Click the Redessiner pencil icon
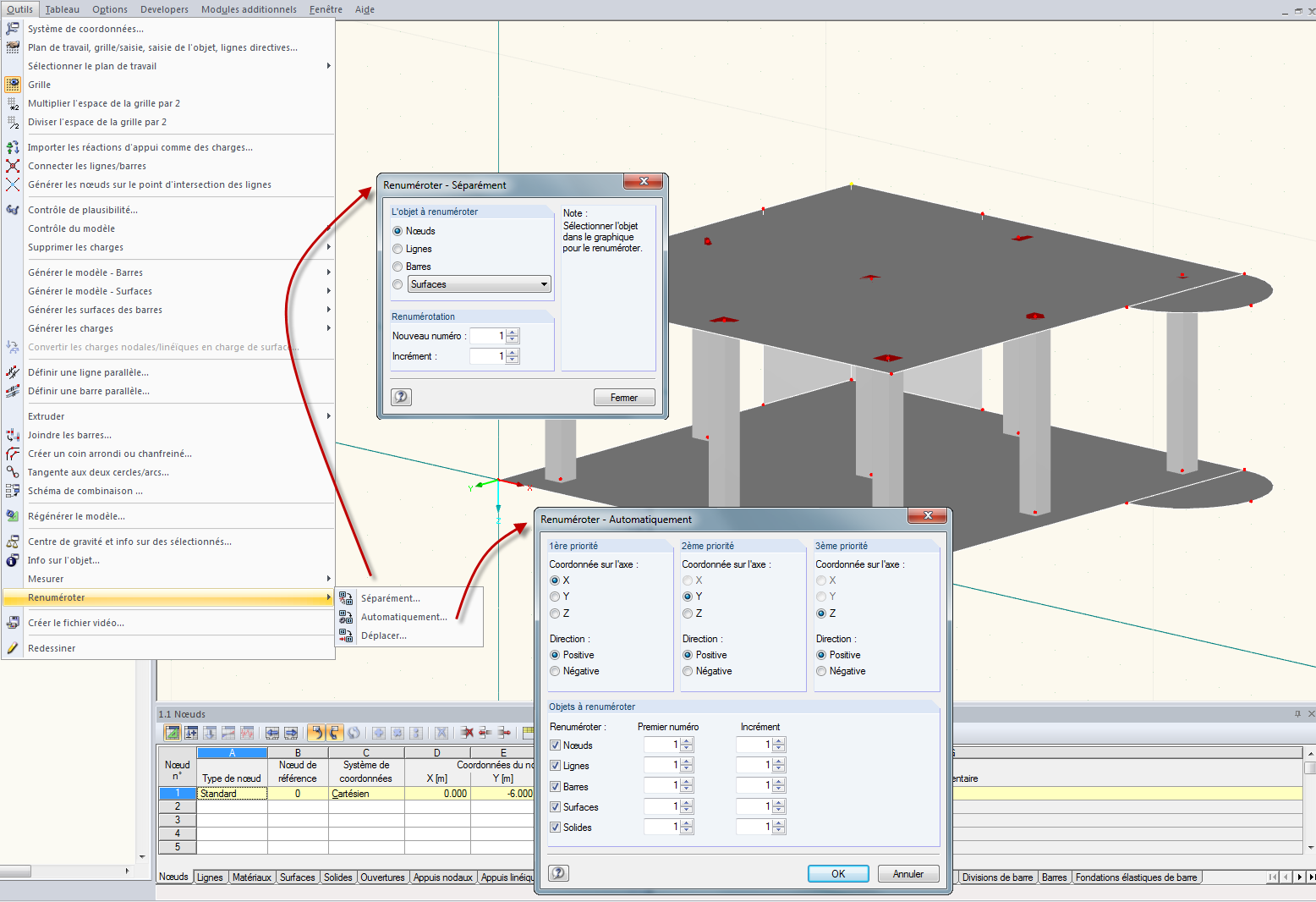This screenshot has height=902, width=1316. coord(13,648)
